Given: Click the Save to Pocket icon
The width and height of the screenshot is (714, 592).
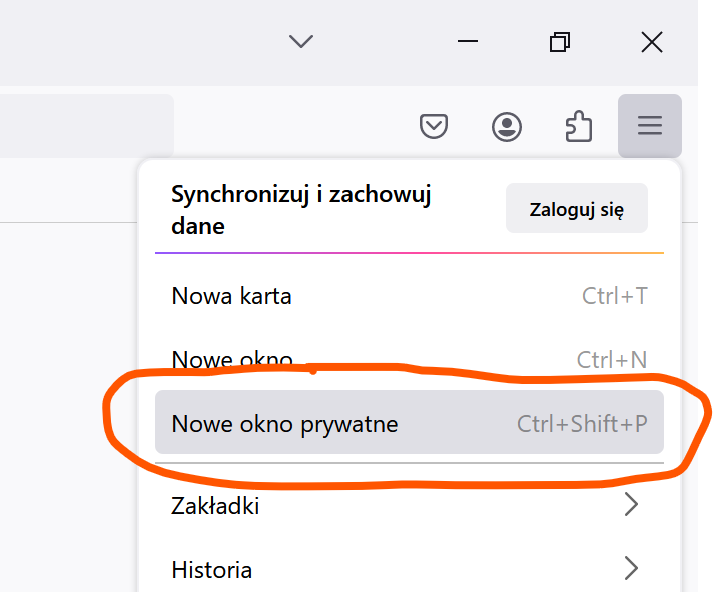Looking at the screenshot, I should click(433, 126).
